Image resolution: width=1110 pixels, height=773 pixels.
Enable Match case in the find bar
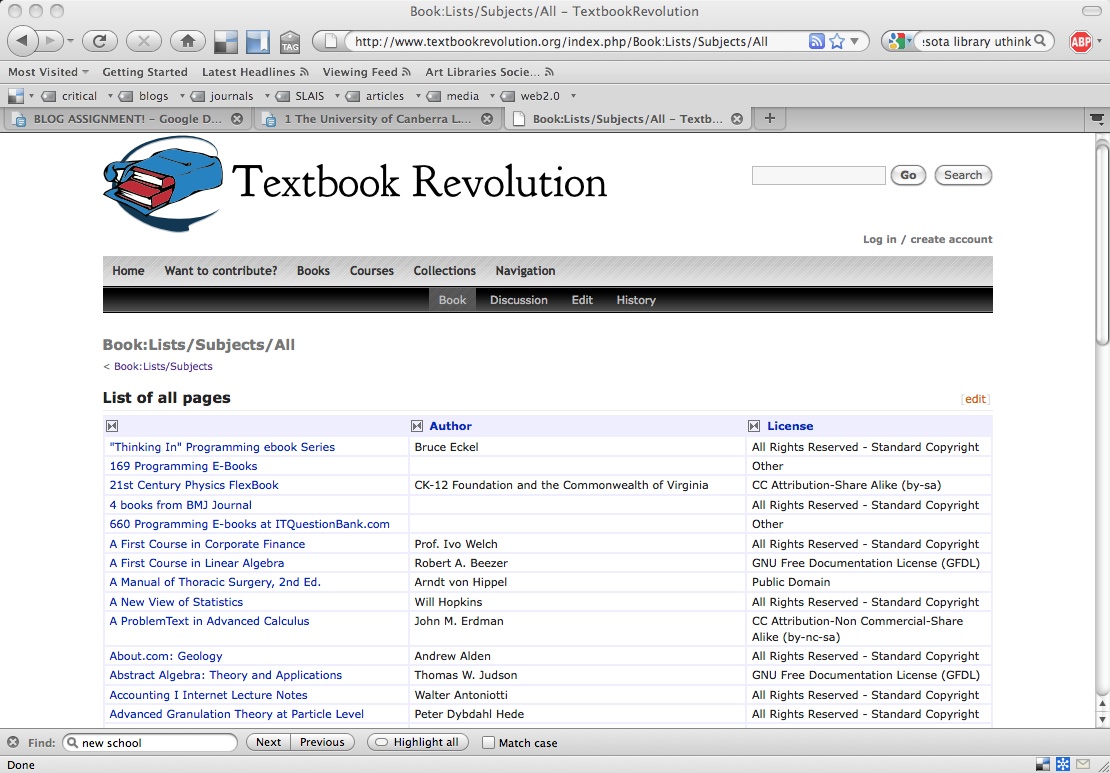(488, 742)
